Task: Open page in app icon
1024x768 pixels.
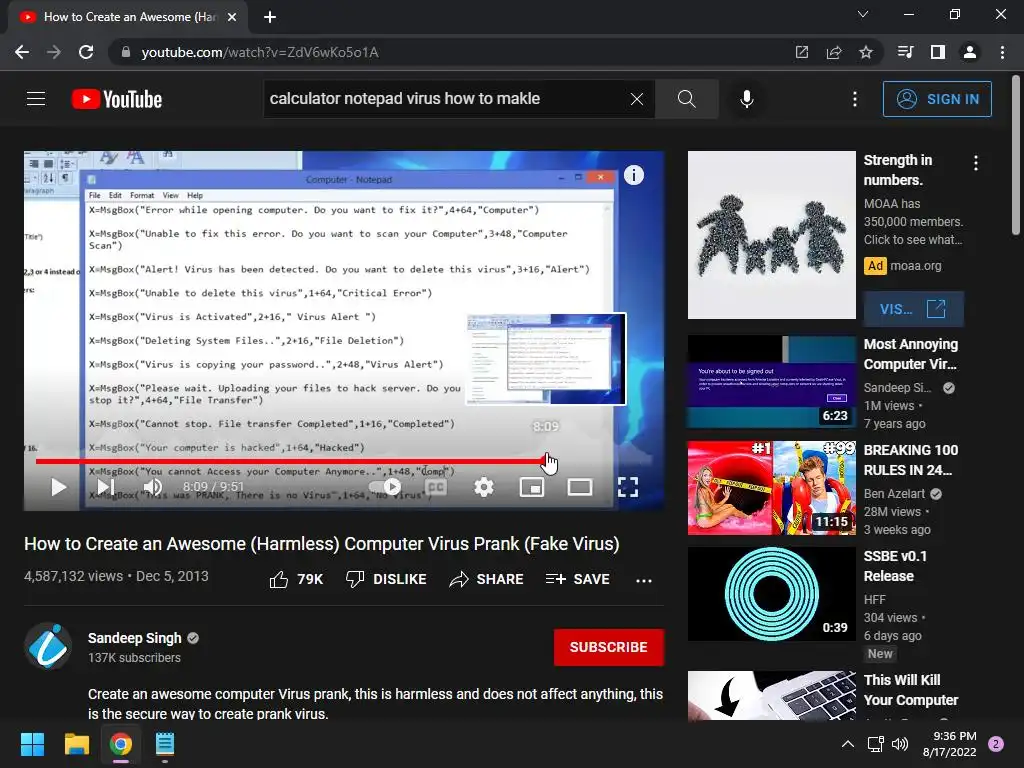Action: (801, 52)
